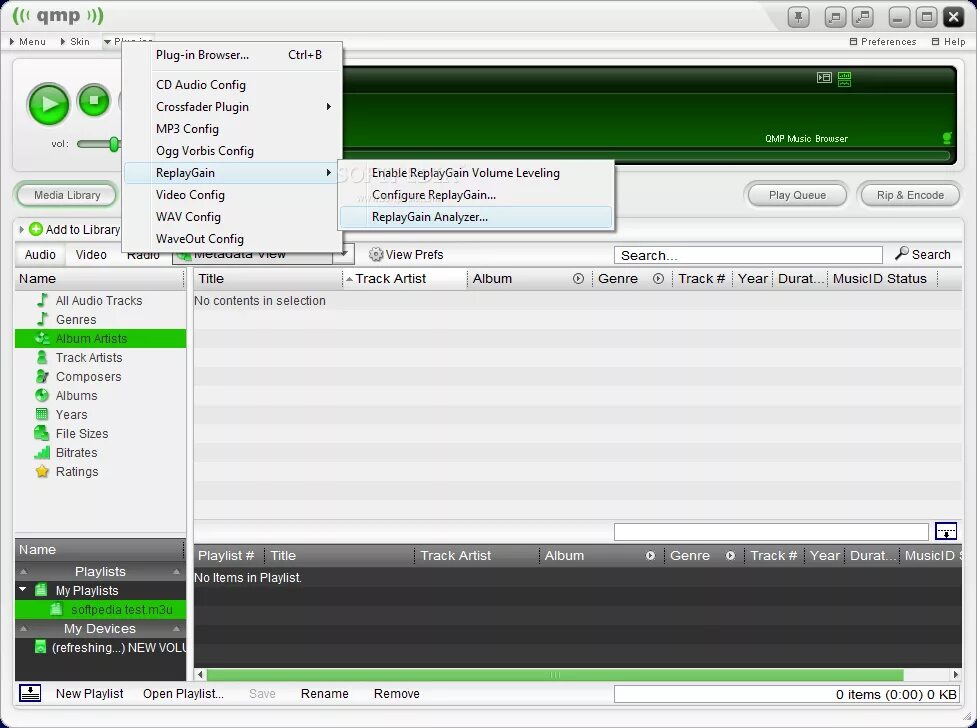Click Rename playlist button

point(325,694)
